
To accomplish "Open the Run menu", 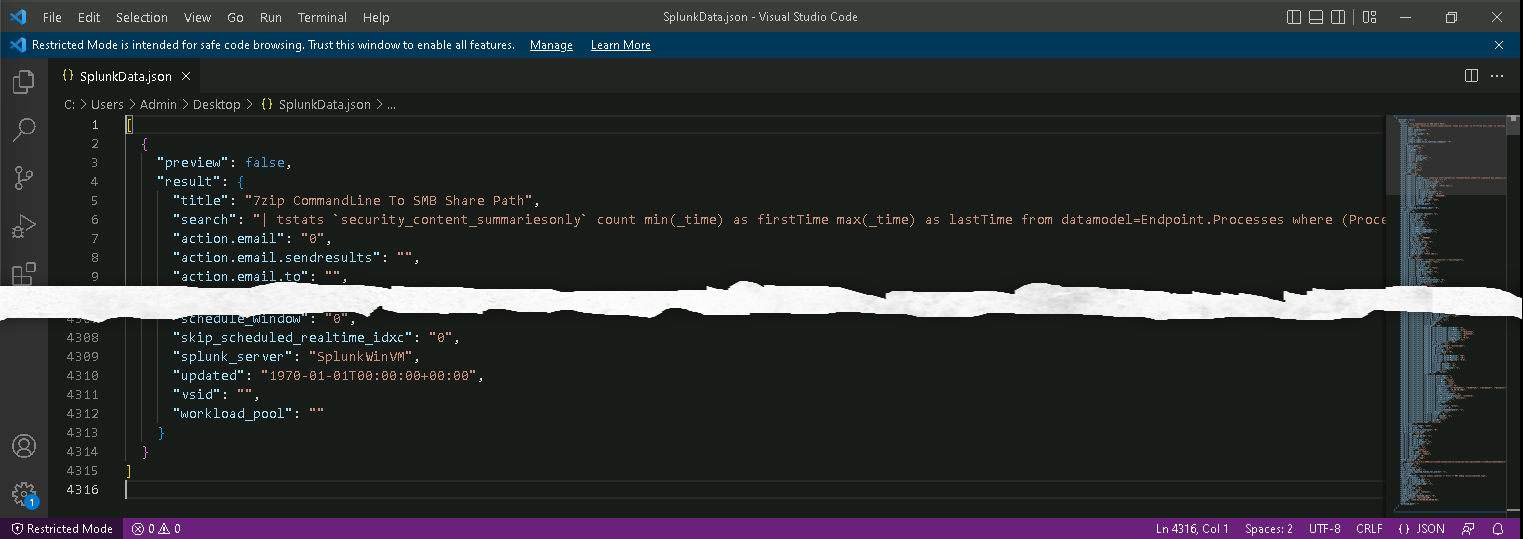I will [x=270, y=17].
